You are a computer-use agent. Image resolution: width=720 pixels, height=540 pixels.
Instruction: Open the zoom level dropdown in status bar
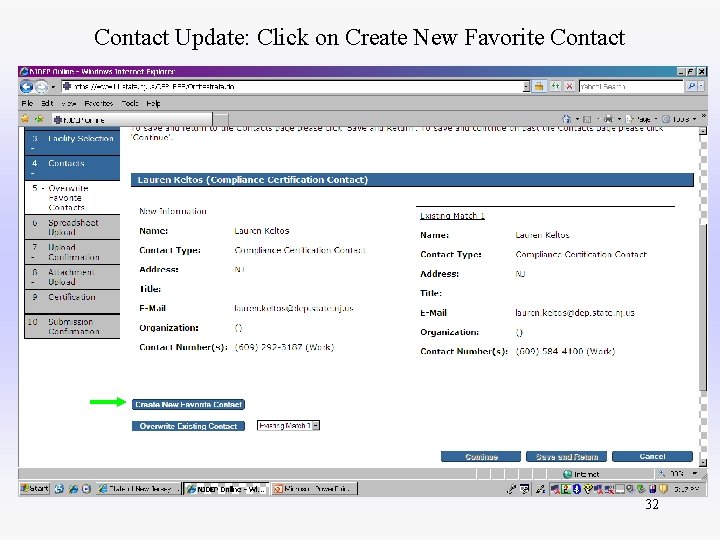[x=695, y=473]
